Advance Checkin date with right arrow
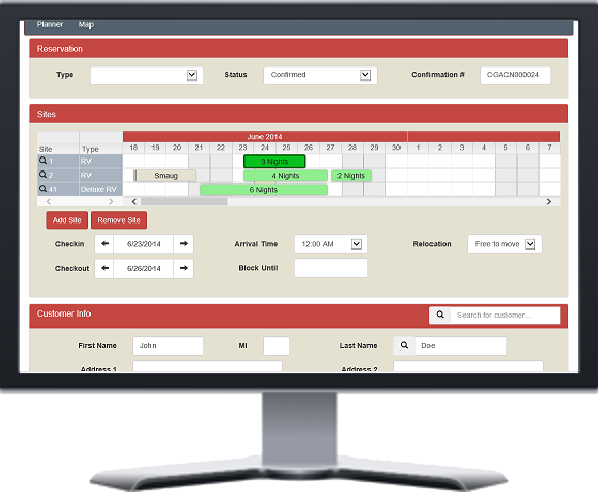This screenshot has height=492, width=598. [183, 244]
